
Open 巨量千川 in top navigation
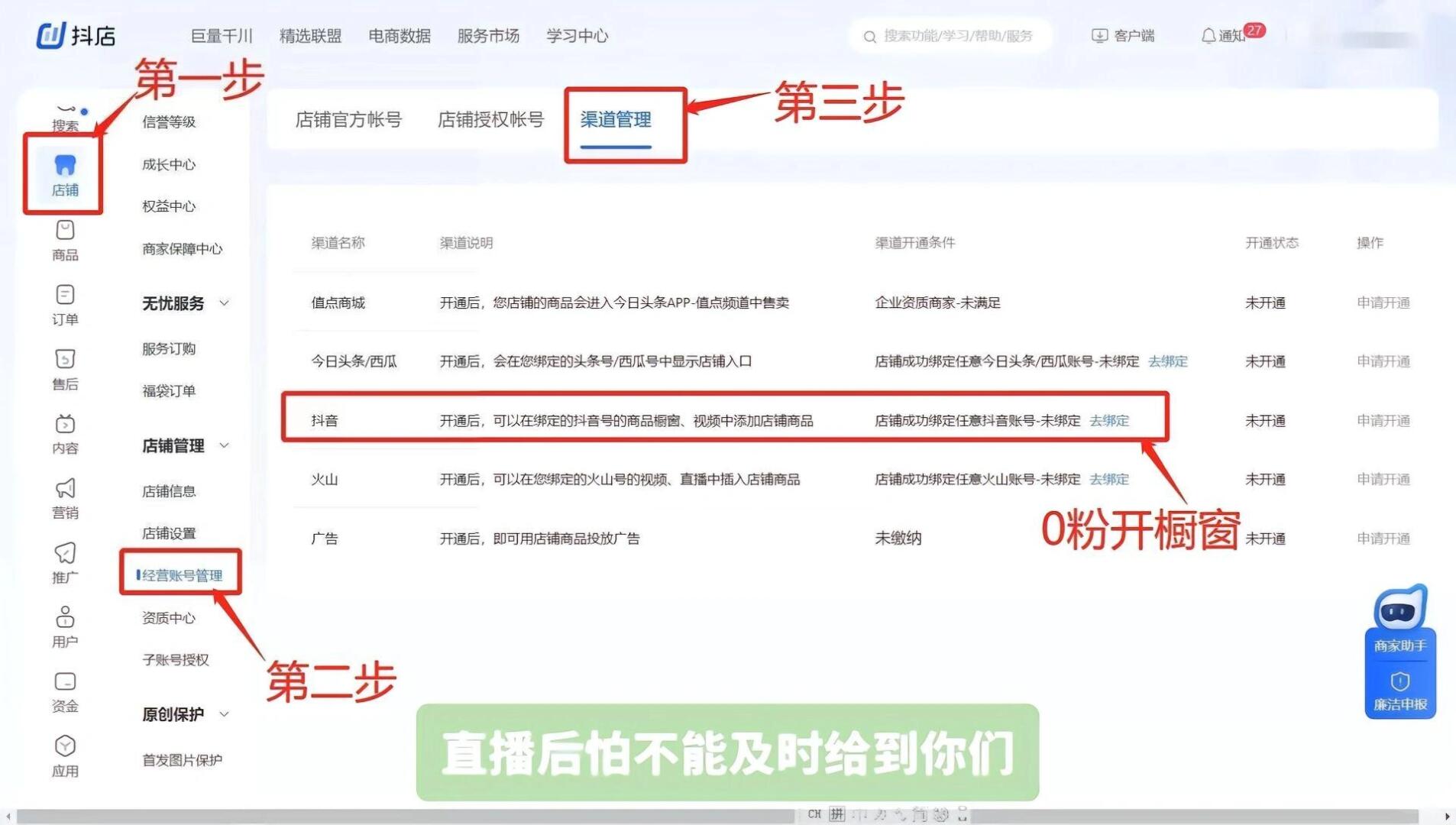(x=222, y=36)
